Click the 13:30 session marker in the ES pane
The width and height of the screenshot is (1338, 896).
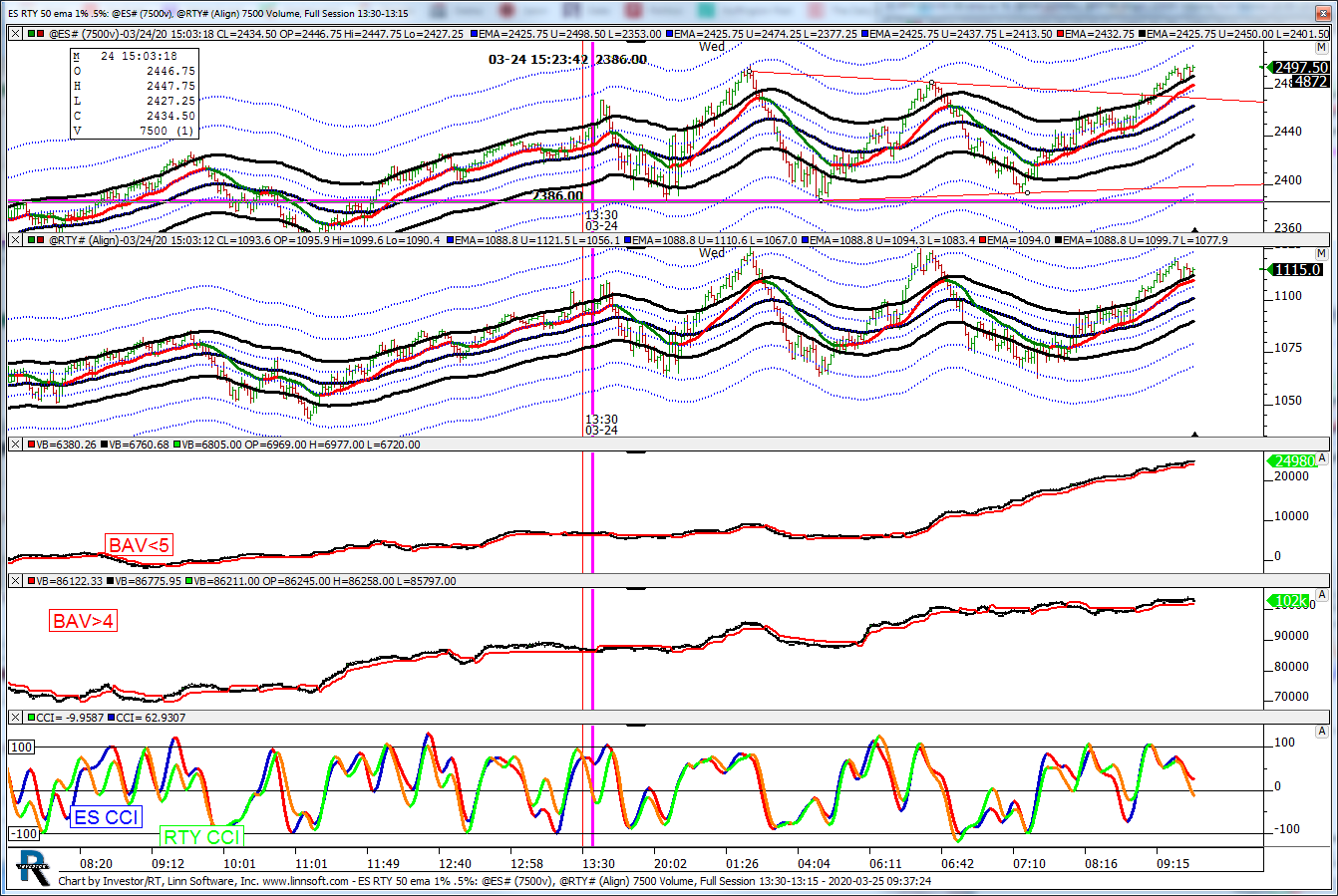(x=601, y=214)
